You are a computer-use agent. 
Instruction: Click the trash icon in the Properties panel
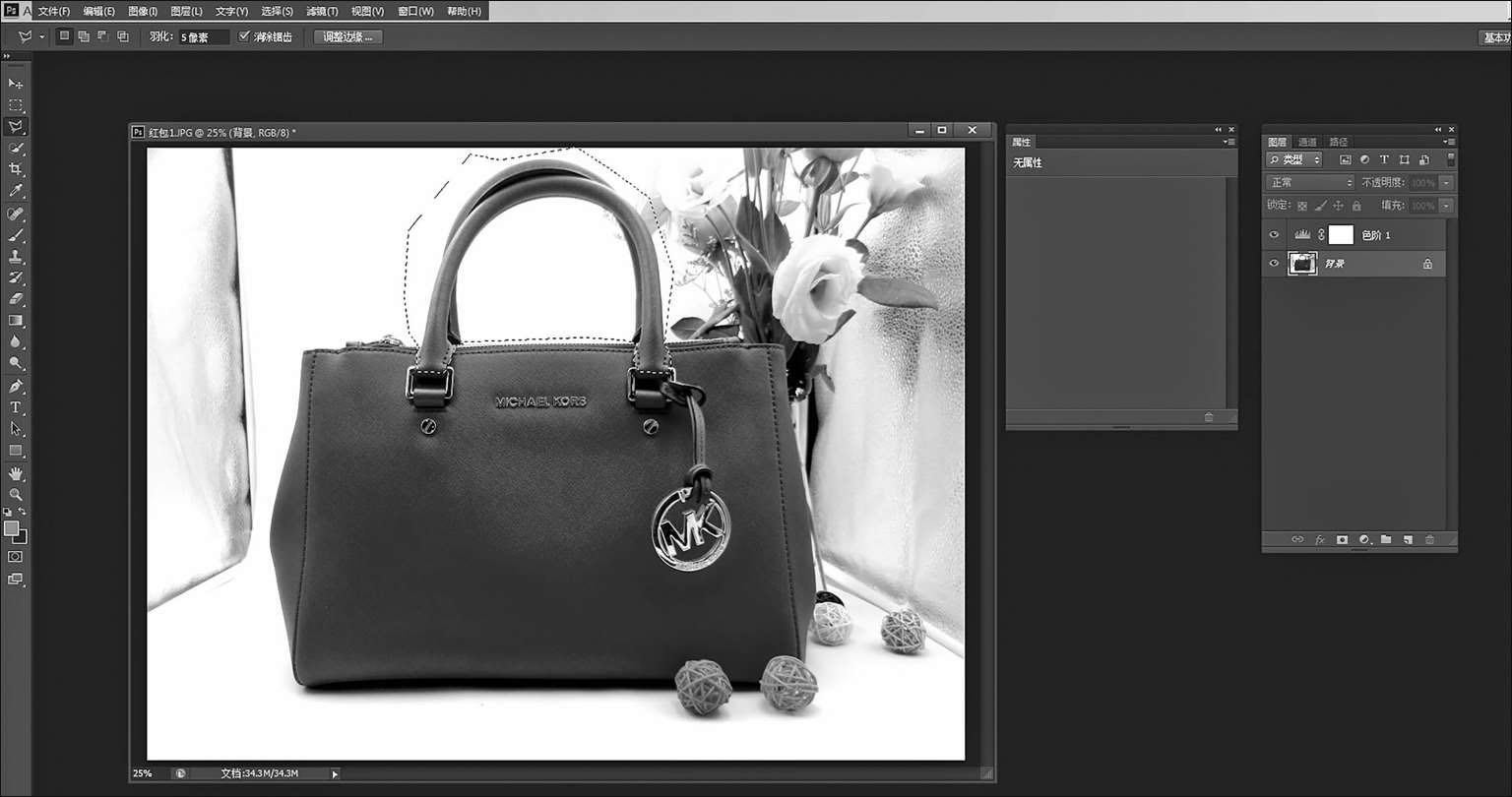(1209, 417)
